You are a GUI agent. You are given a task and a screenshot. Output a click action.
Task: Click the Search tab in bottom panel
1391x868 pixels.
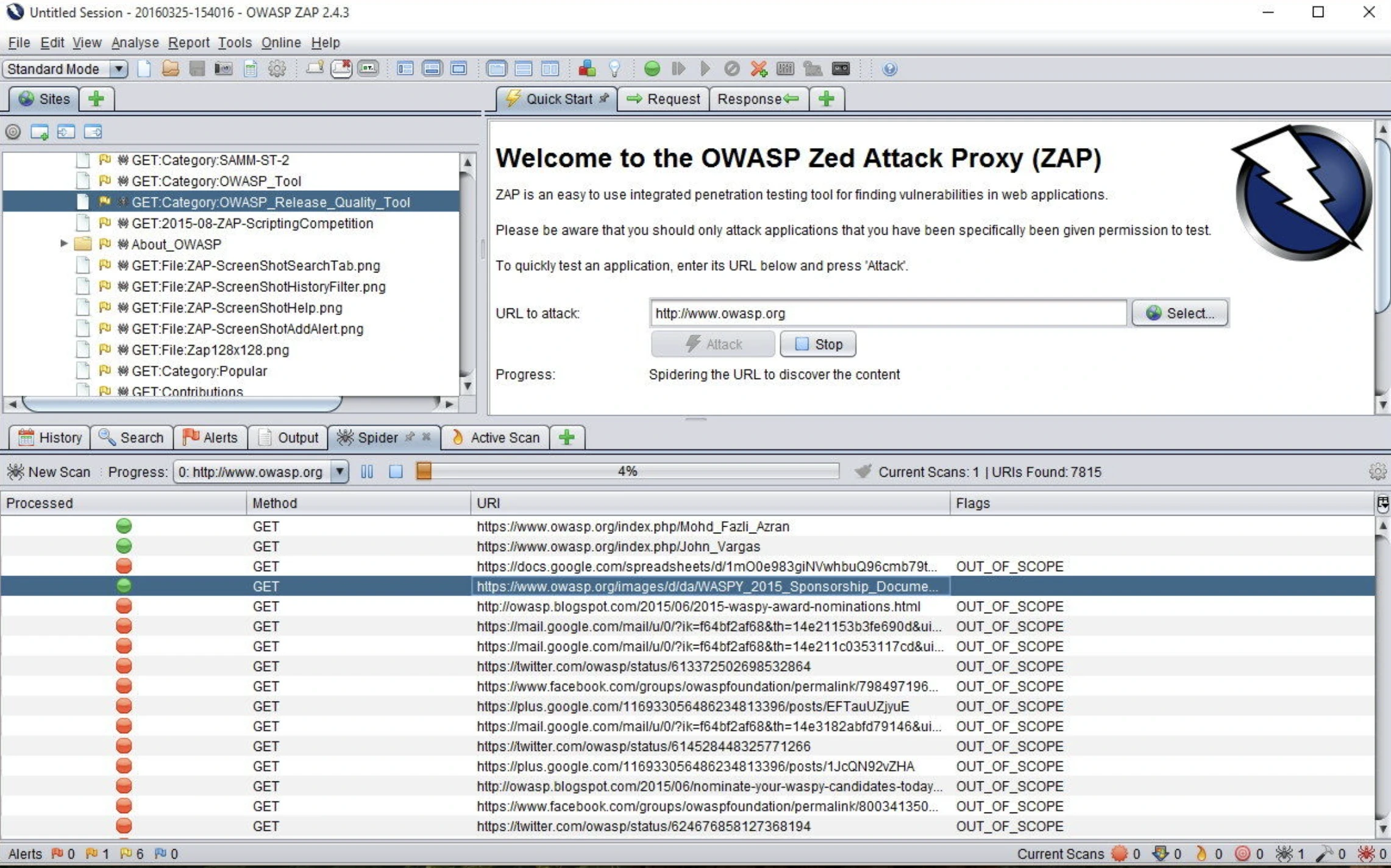click(x=131, y=437)
